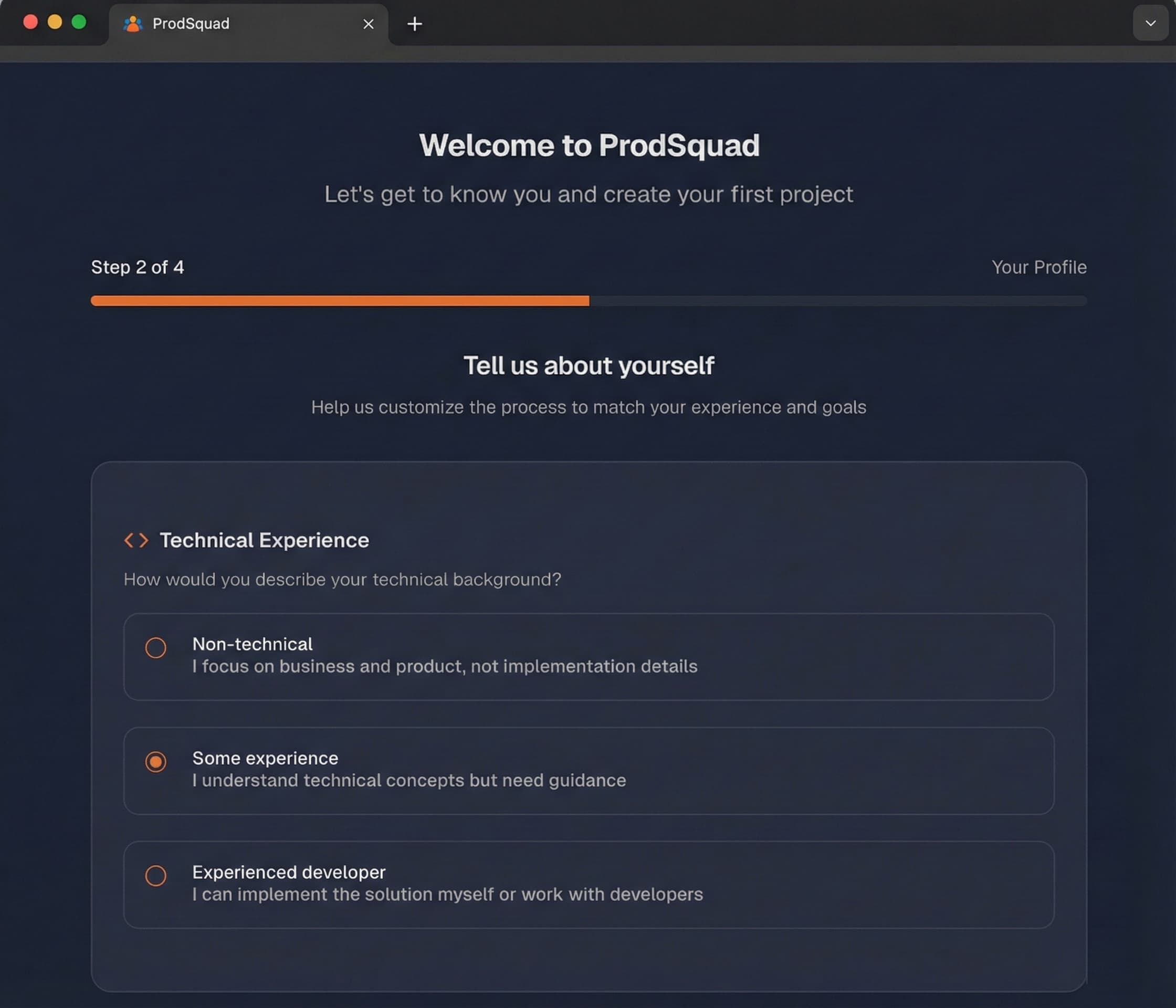Select the Experienced developer radio button

click(x=155, y=876)
